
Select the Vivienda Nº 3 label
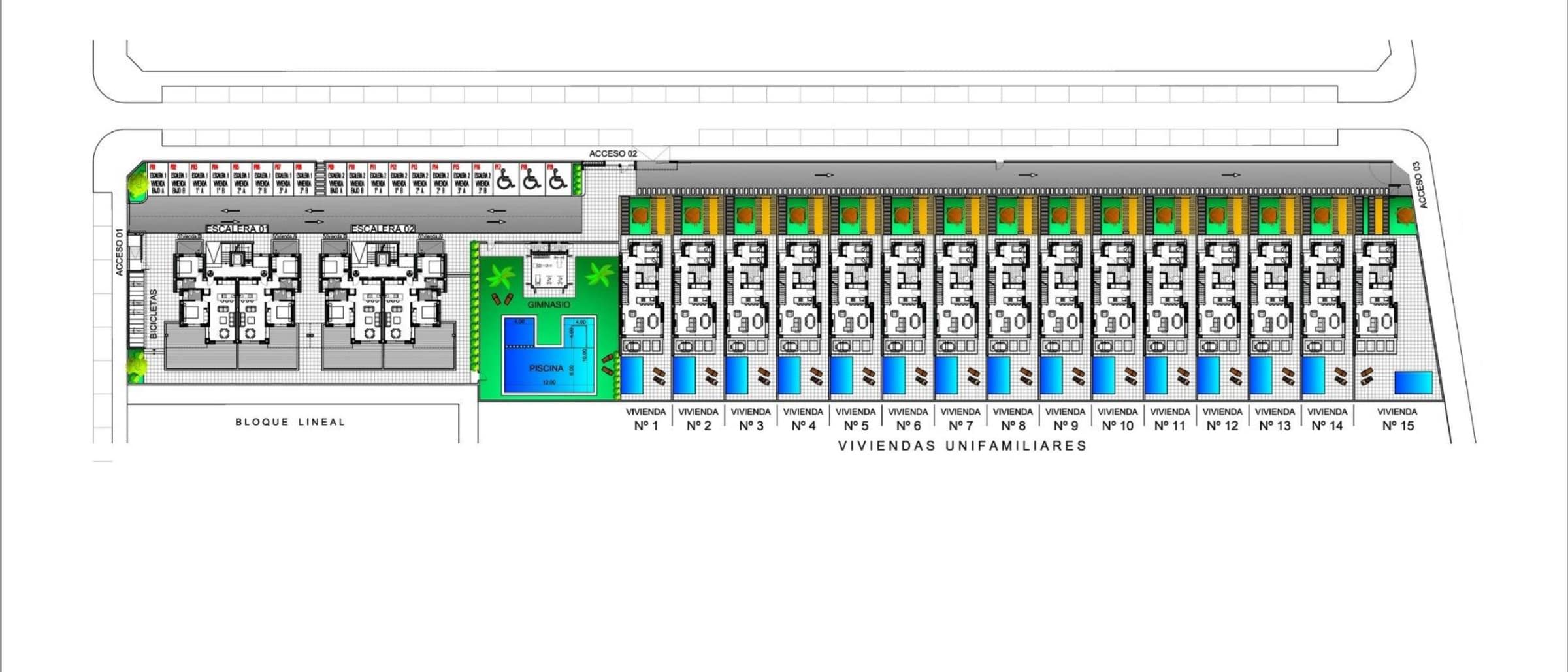[x=751, y=419]
